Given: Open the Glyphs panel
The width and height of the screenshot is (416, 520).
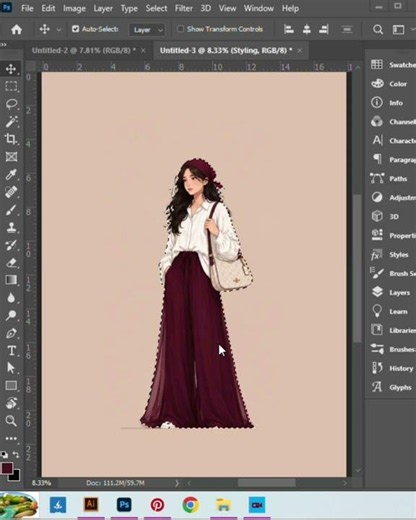Looking at the screenshot, I should point(391,387).
